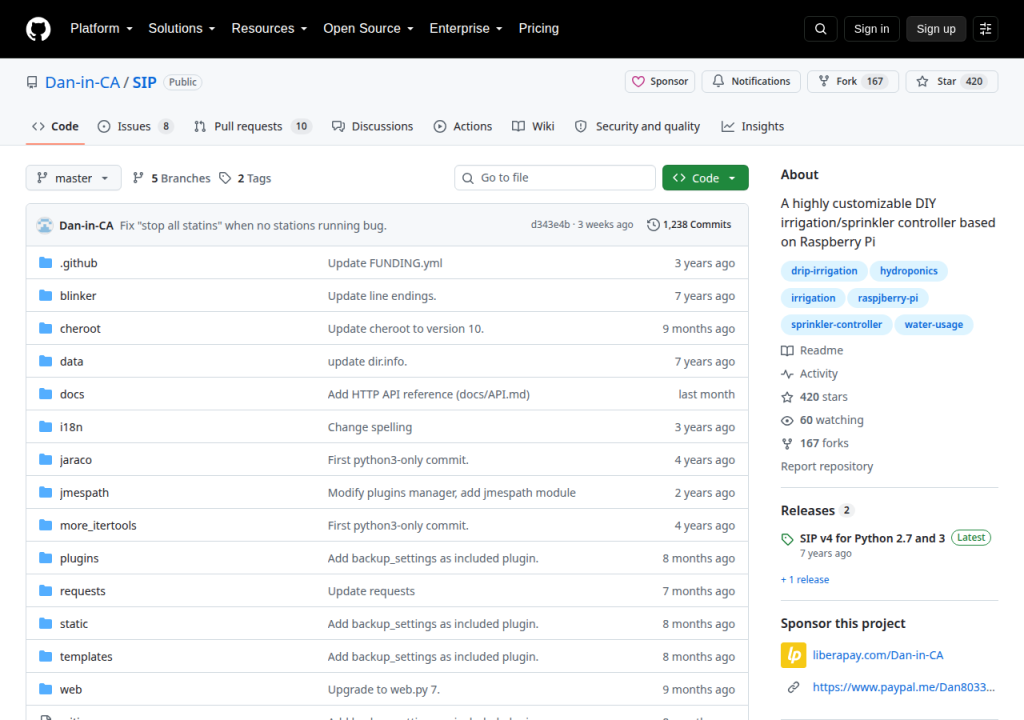The image size is (1024, 720).
Task: Click the hydroponics topic tag
Action: tap(908, 271)
